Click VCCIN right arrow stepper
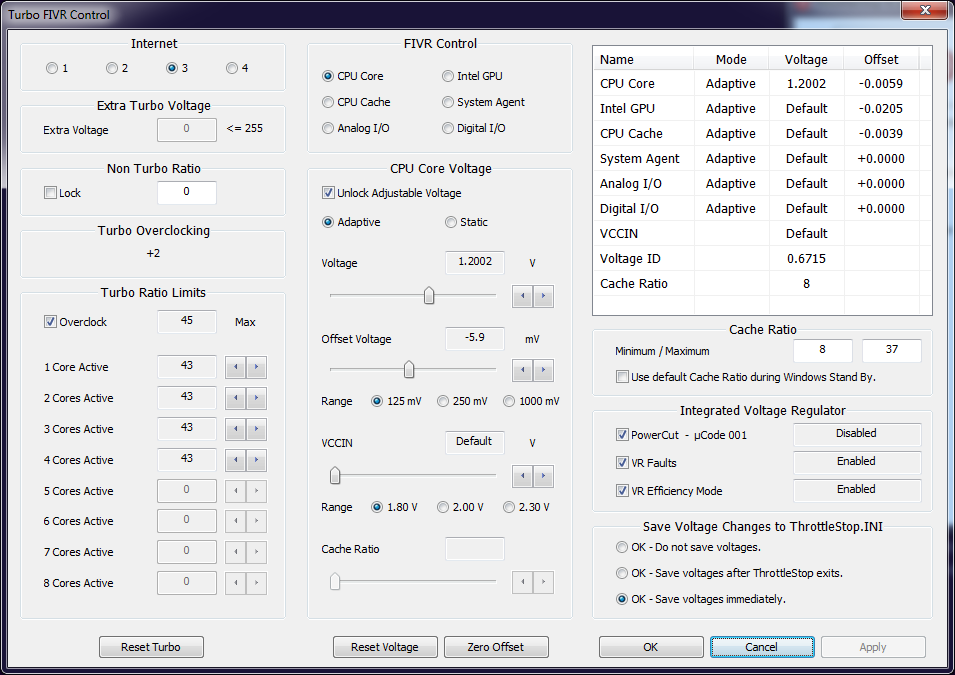The image size is (955, 675). [x=543, y=476]
